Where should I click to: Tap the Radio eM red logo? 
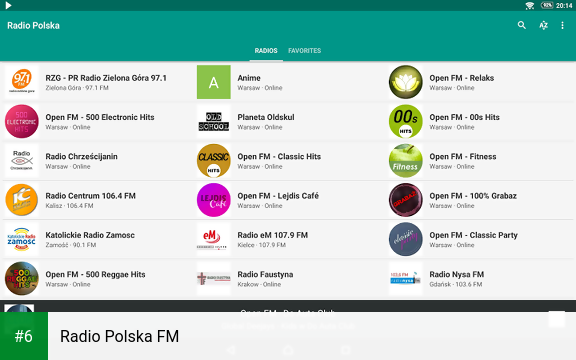214,239
